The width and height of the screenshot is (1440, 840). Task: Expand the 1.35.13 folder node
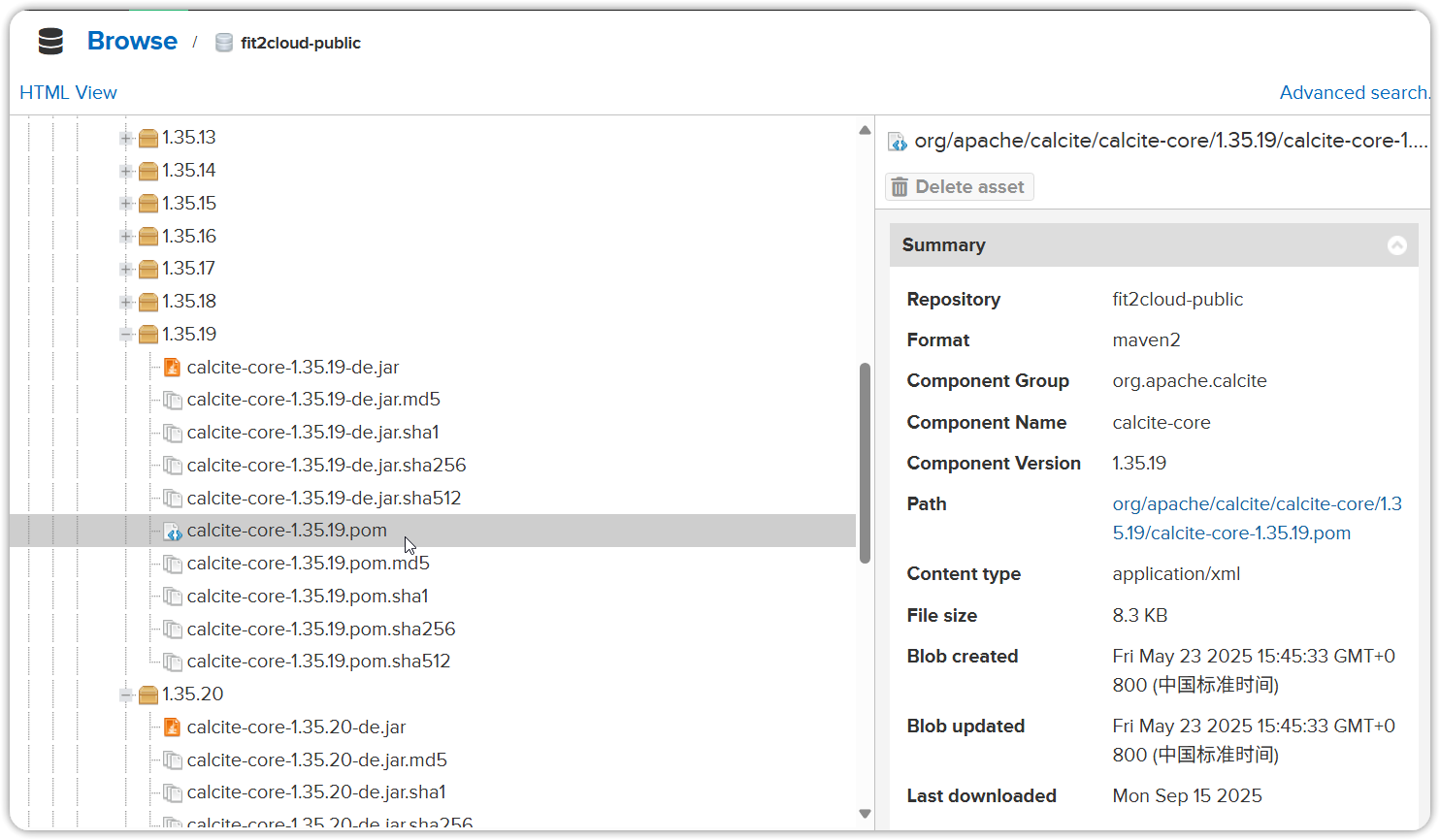click(126, 138)
